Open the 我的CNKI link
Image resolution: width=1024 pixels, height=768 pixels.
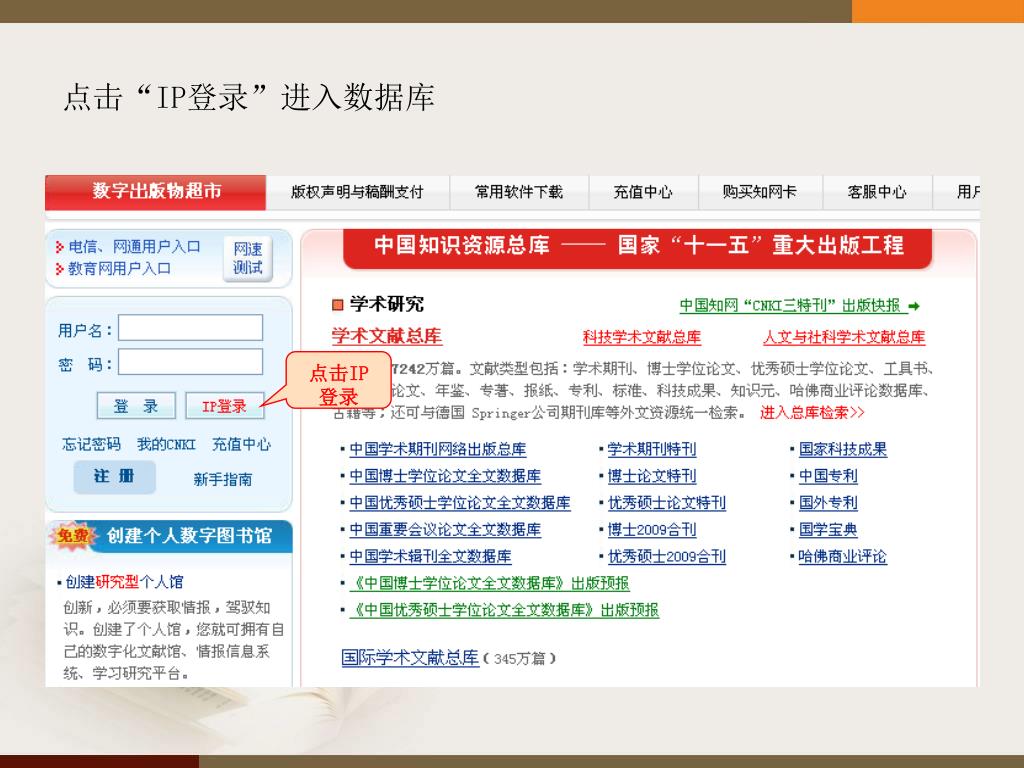tap(167, 445)
